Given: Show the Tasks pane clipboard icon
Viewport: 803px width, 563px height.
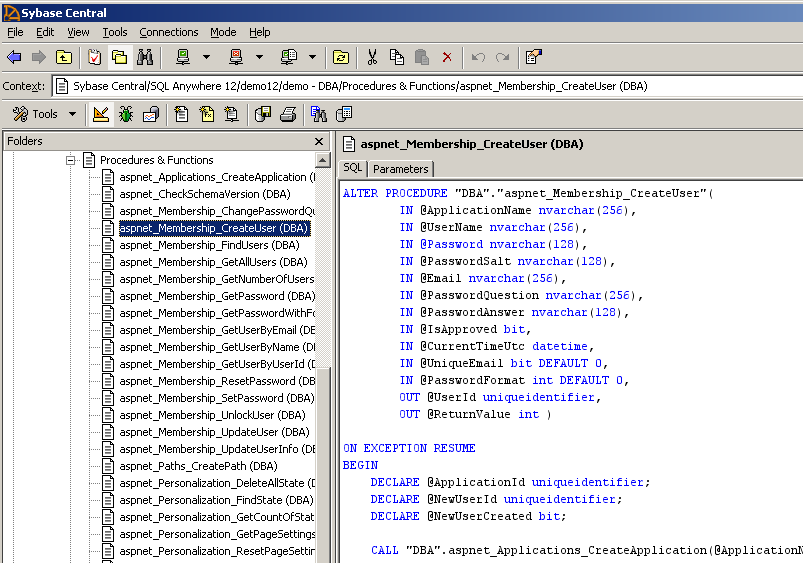Looking at the screenshot, I should click(94, 57).
